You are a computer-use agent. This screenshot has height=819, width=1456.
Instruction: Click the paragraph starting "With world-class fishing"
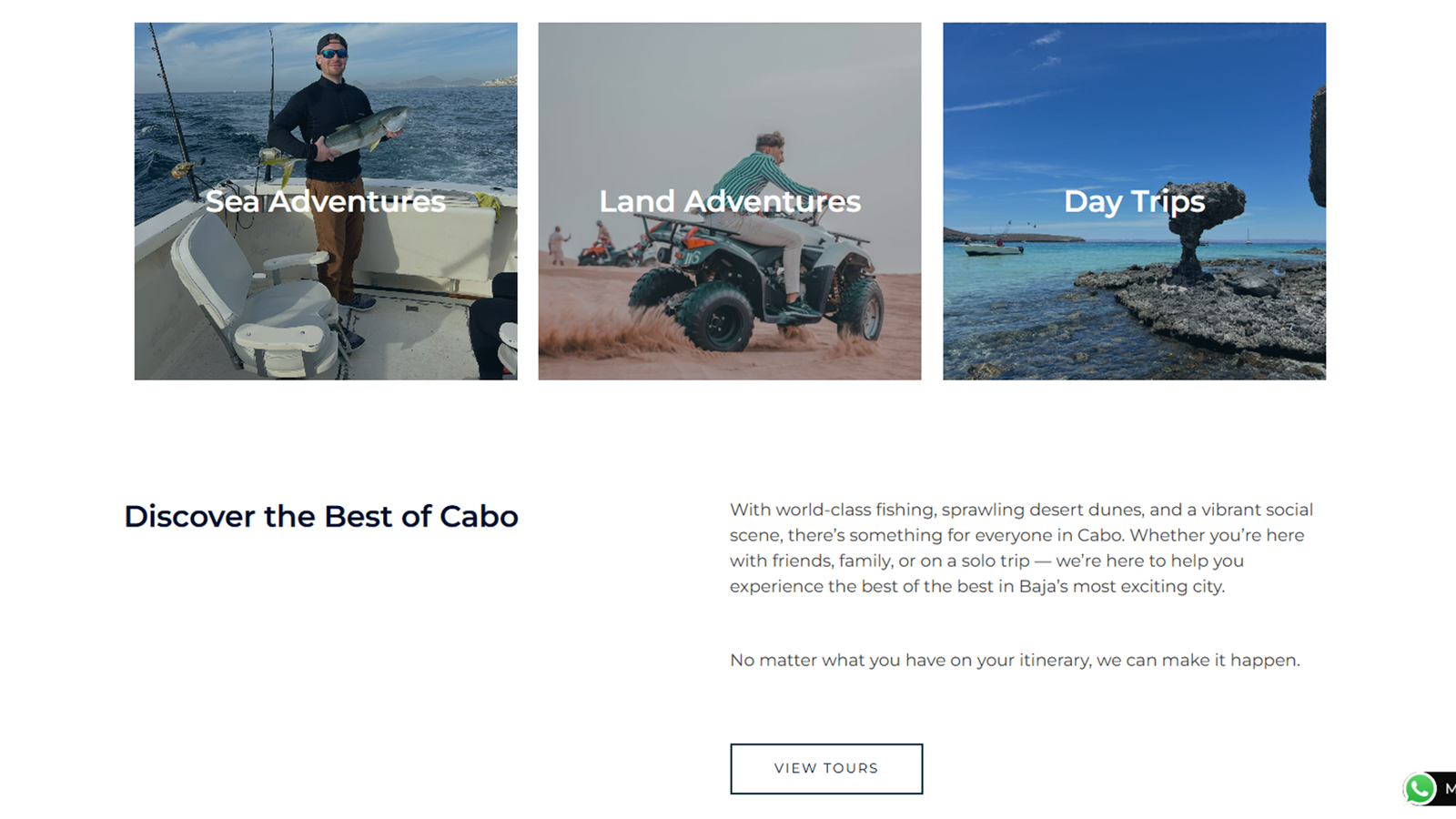click(1021, 548)
